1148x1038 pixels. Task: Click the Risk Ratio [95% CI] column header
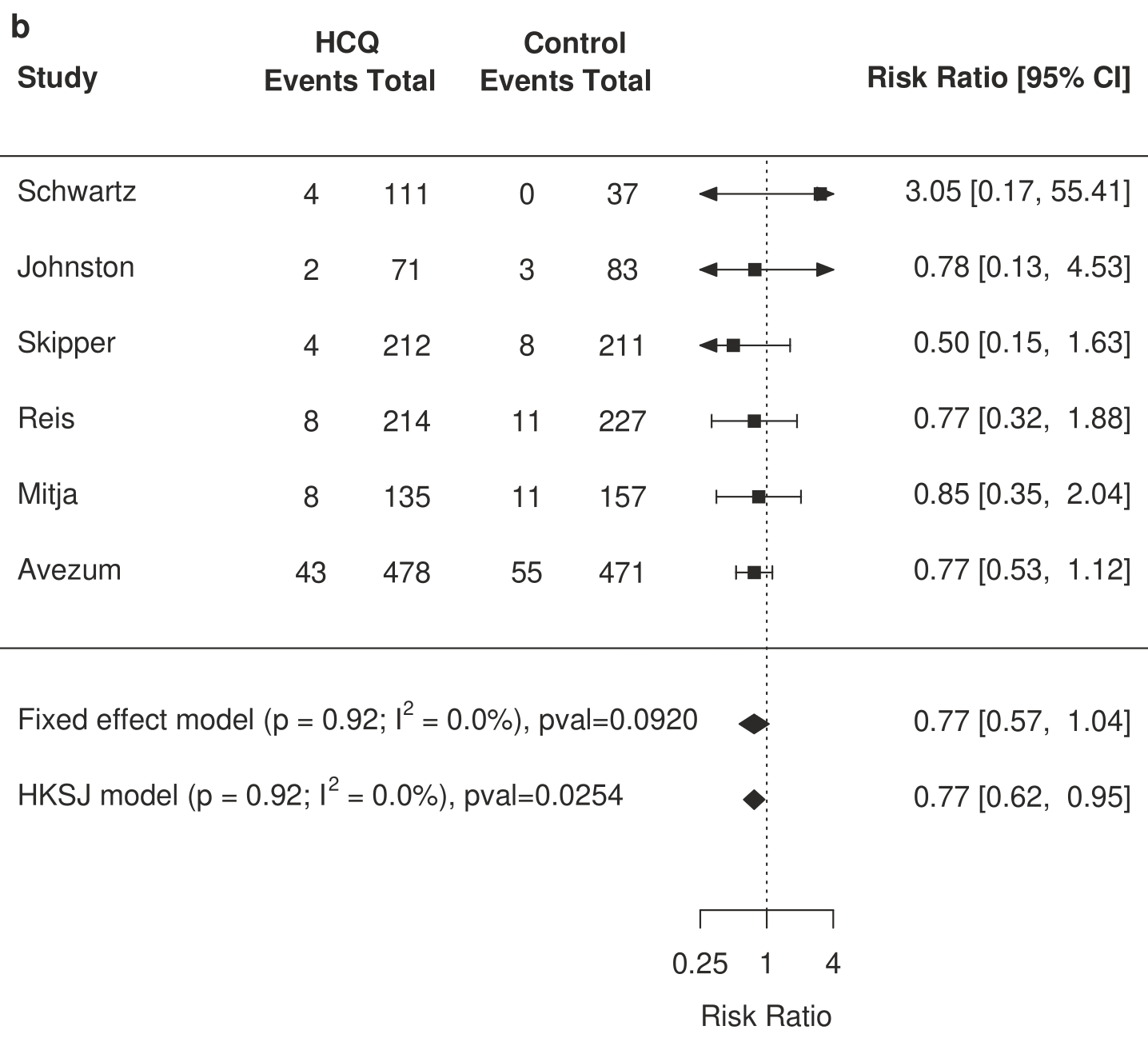click(999, 78)
